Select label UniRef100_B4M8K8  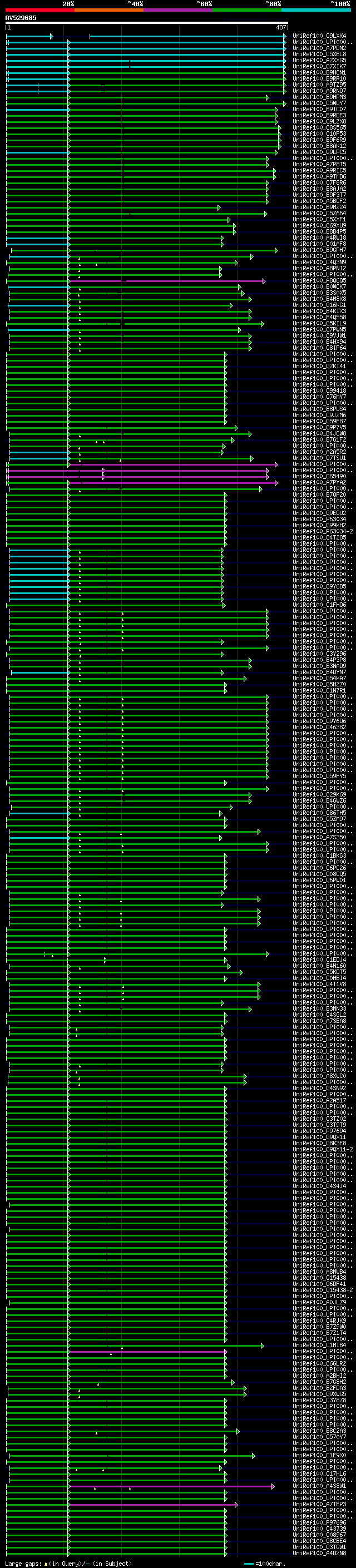319,299
